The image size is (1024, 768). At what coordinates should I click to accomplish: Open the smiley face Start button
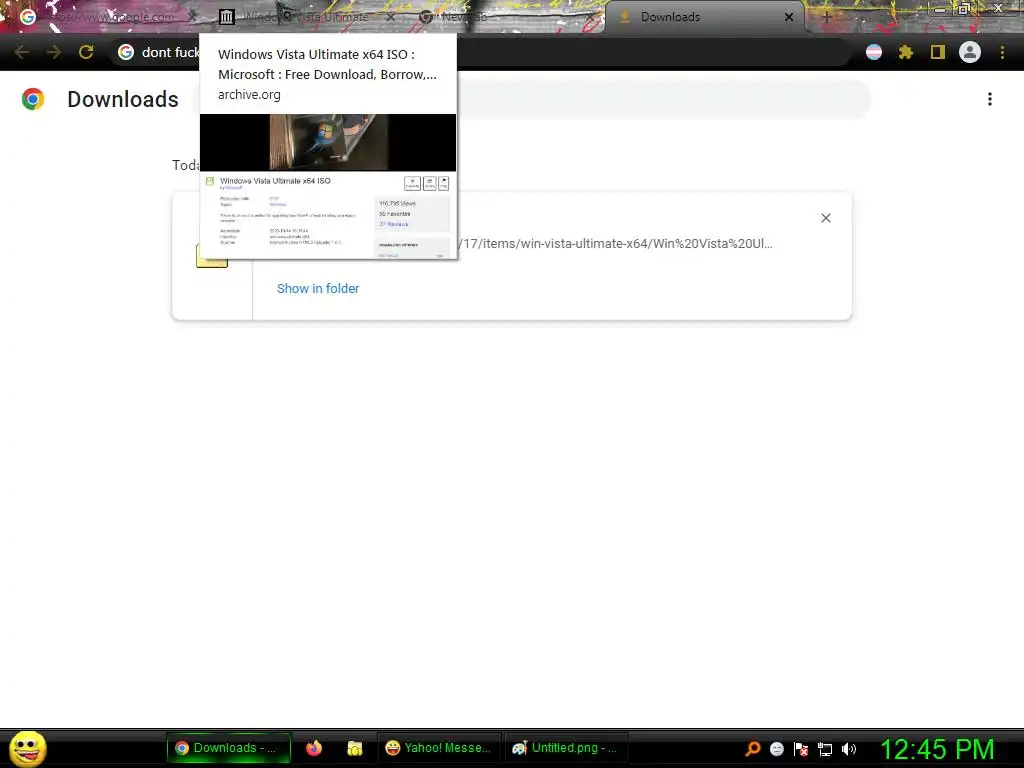pos(27,748)
